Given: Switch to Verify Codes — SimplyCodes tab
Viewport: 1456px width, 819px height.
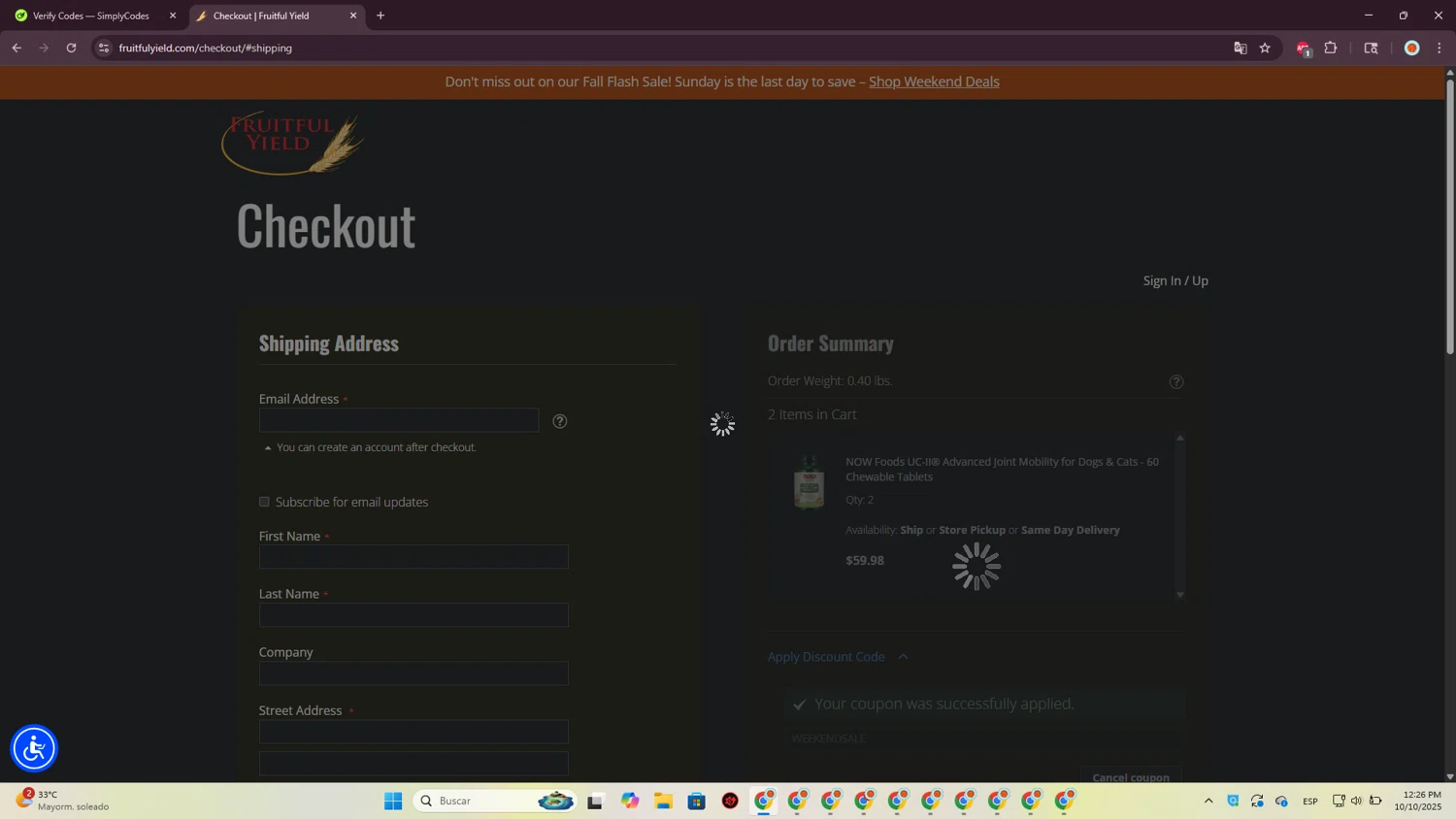Looking at the screenshot, I should click(x=91, y=16).
